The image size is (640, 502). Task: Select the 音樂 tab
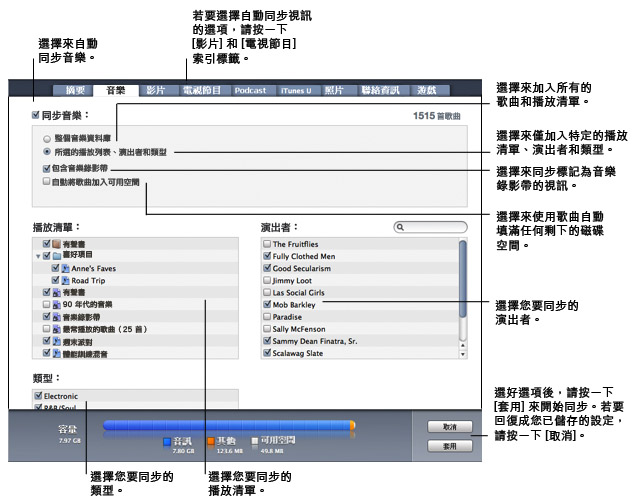click(x=116, y=90)
